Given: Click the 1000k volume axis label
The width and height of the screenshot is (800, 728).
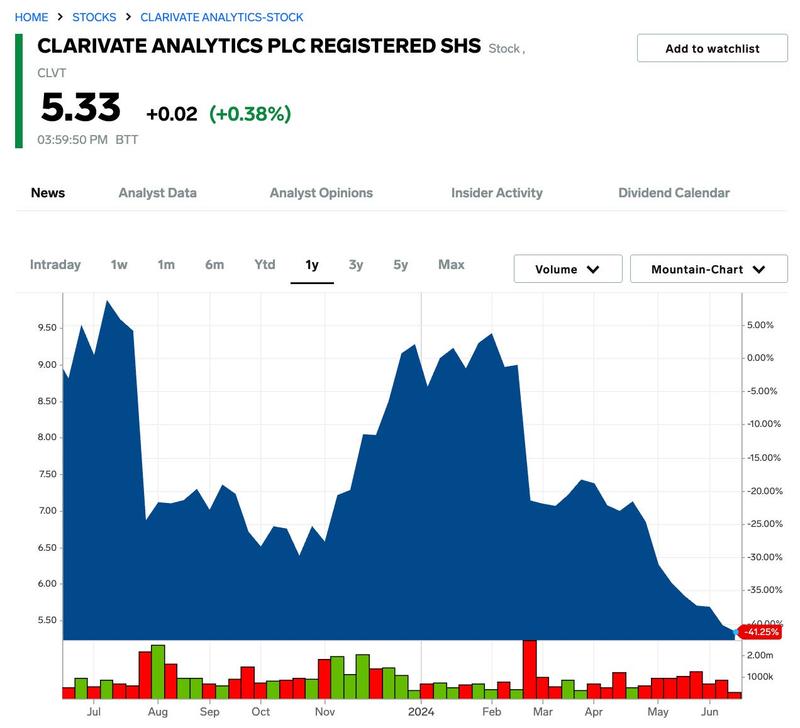Looking at the screenshot, I should pyautogui.click(x=760, y=677).
